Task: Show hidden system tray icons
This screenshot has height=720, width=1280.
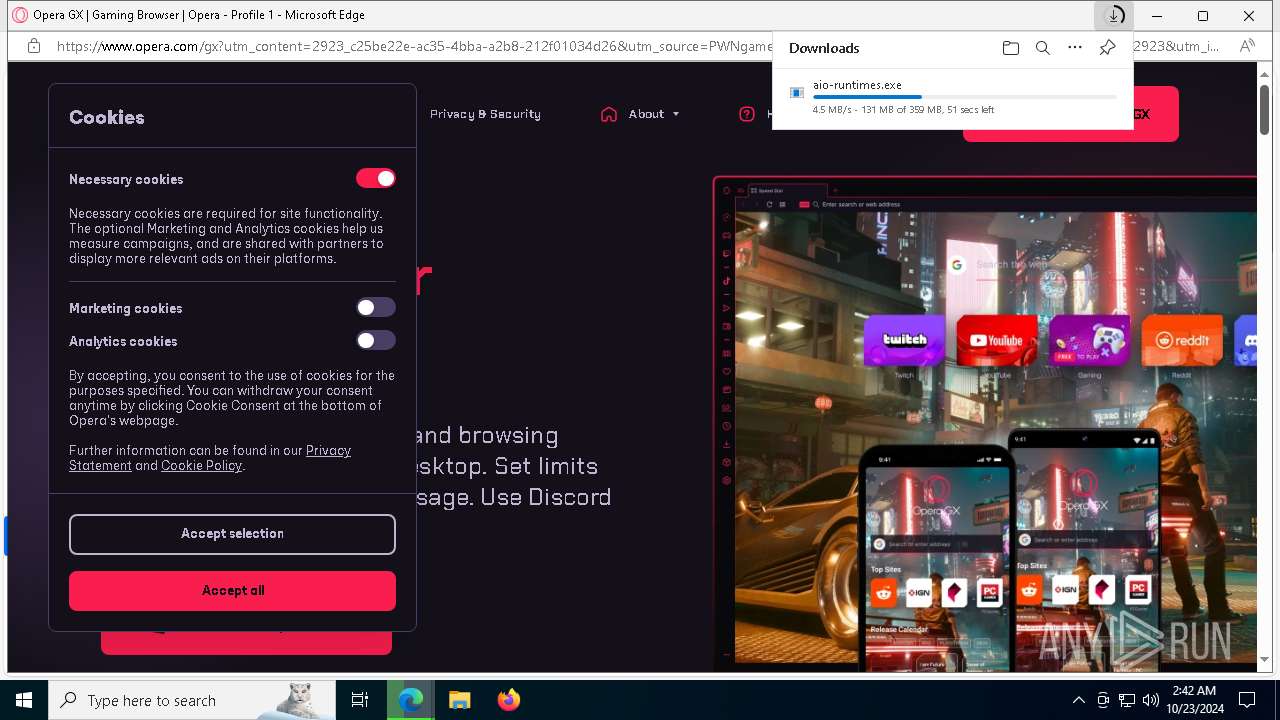Action: [x=1078, y=700]
